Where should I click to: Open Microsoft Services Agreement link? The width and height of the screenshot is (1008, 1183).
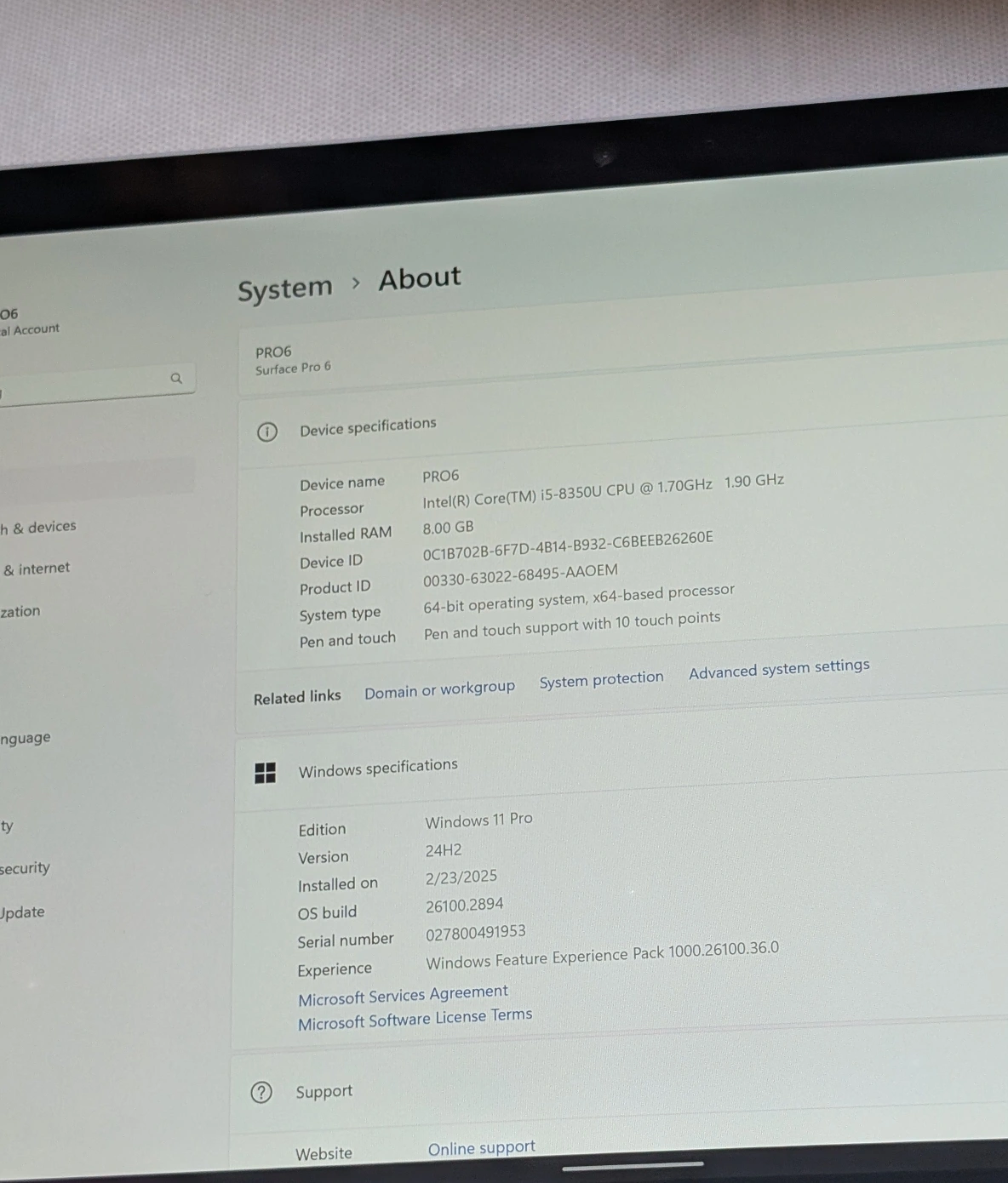tap(403, 994)
